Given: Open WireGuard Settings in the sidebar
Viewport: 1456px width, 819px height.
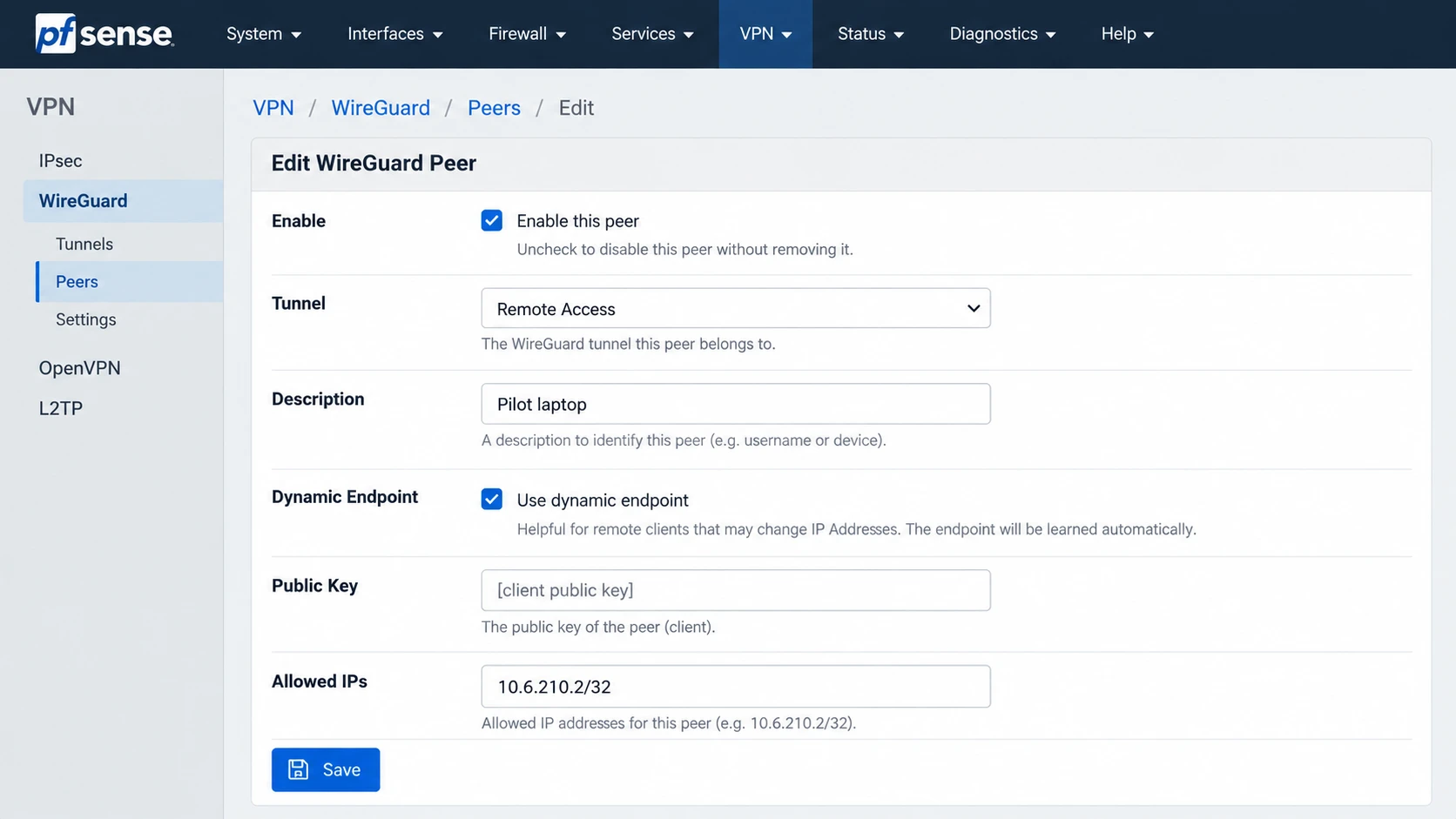Looking at the screenshot, I should (86, 319).
